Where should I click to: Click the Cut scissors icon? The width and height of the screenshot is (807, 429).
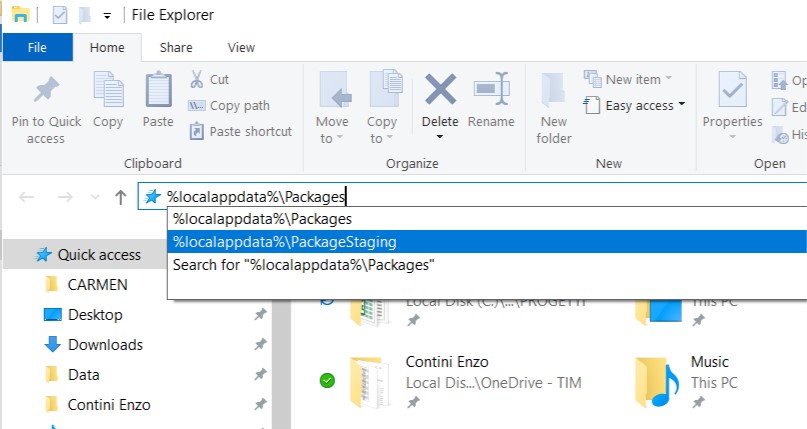coord(197,79)
